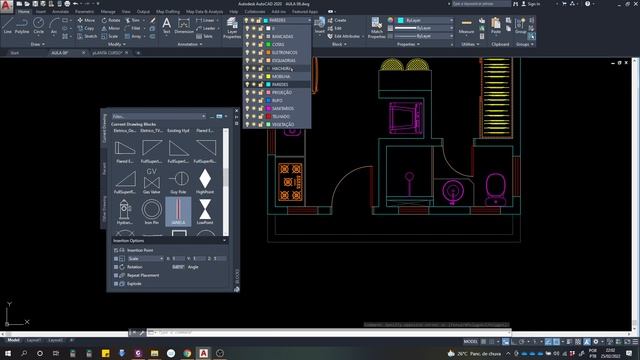This screenshot has height=360, width=640.
Task: Toggle lock icon of SANITÁRIOS layer
Action: point(260,109)
